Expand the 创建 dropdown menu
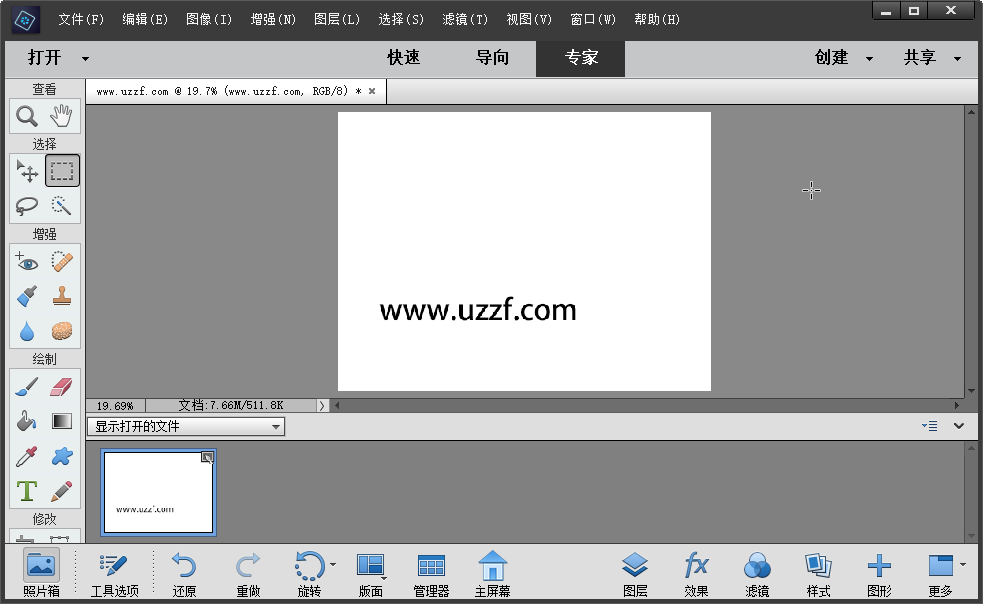 843,58
